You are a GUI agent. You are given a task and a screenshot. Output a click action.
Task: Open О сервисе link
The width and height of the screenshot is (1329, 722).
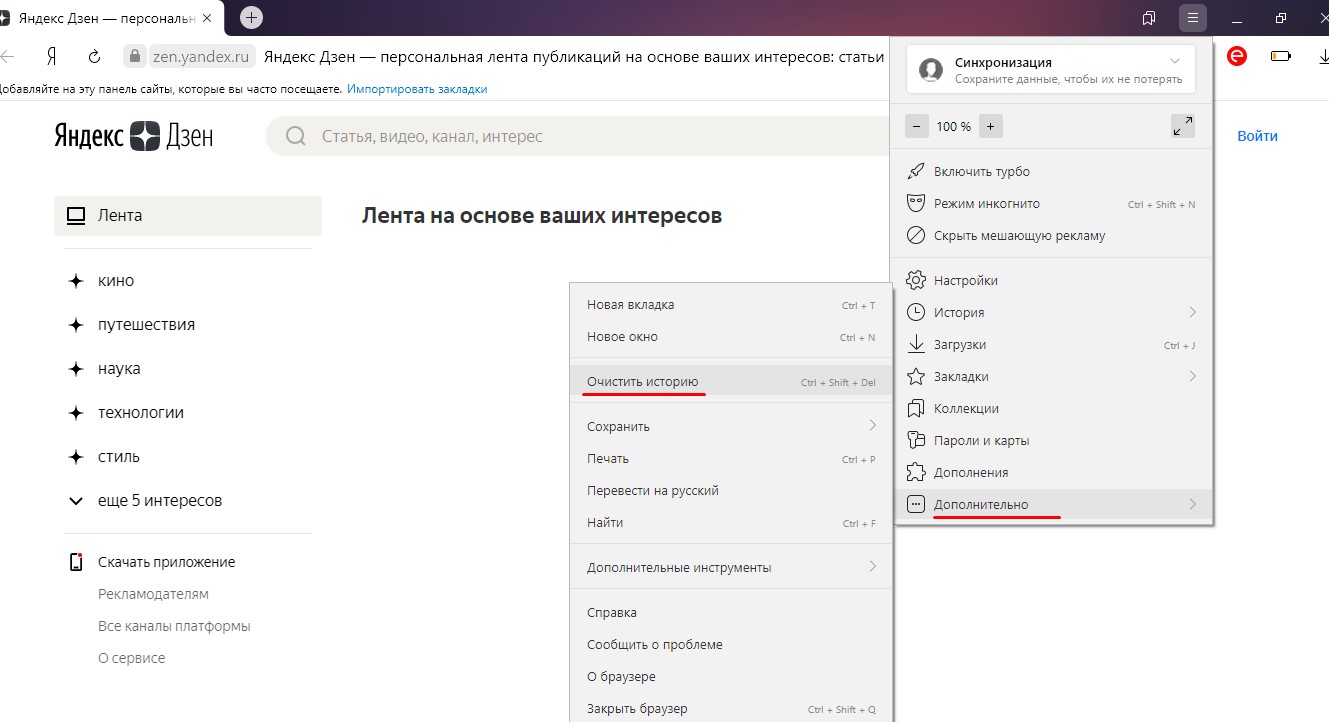click(132, 658)
